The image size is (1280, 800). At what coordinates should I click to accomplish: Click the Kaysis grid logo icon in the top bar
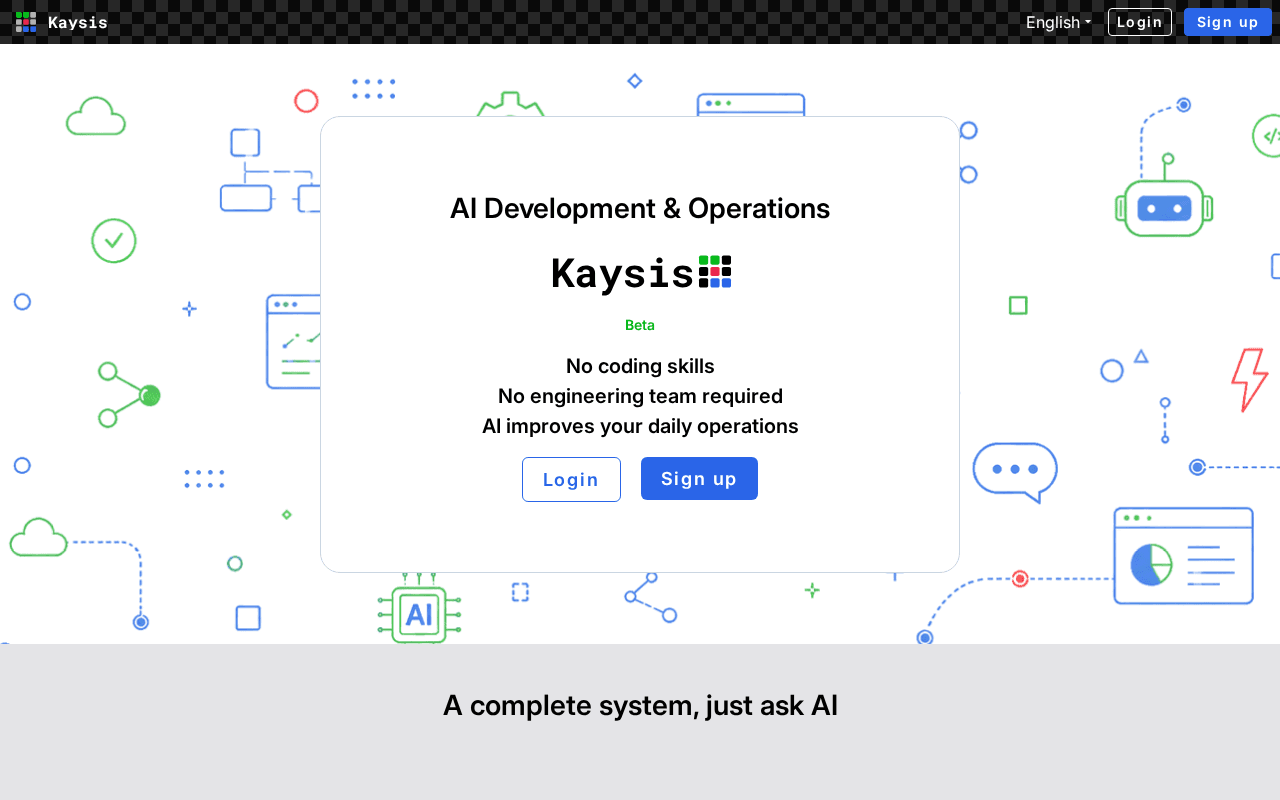coord(26,22)
